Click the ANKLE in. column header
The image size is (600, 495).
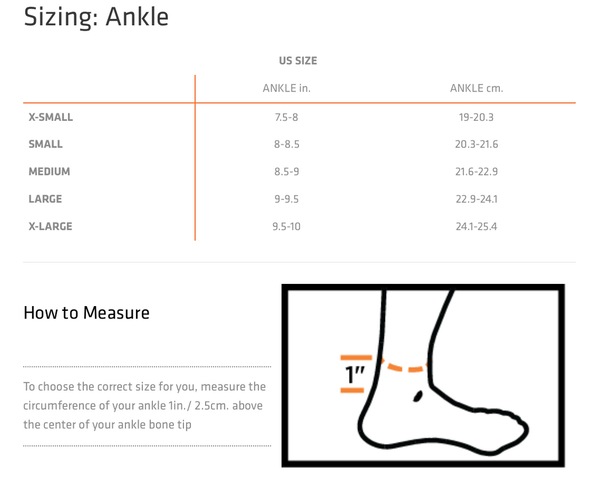coord(286,88)
